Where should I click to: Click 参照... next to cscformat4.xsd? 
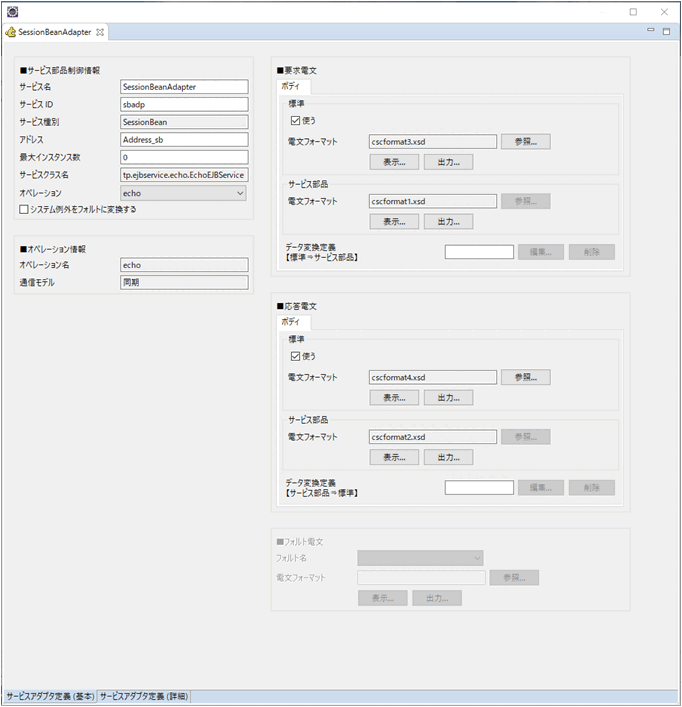(526, 378)
